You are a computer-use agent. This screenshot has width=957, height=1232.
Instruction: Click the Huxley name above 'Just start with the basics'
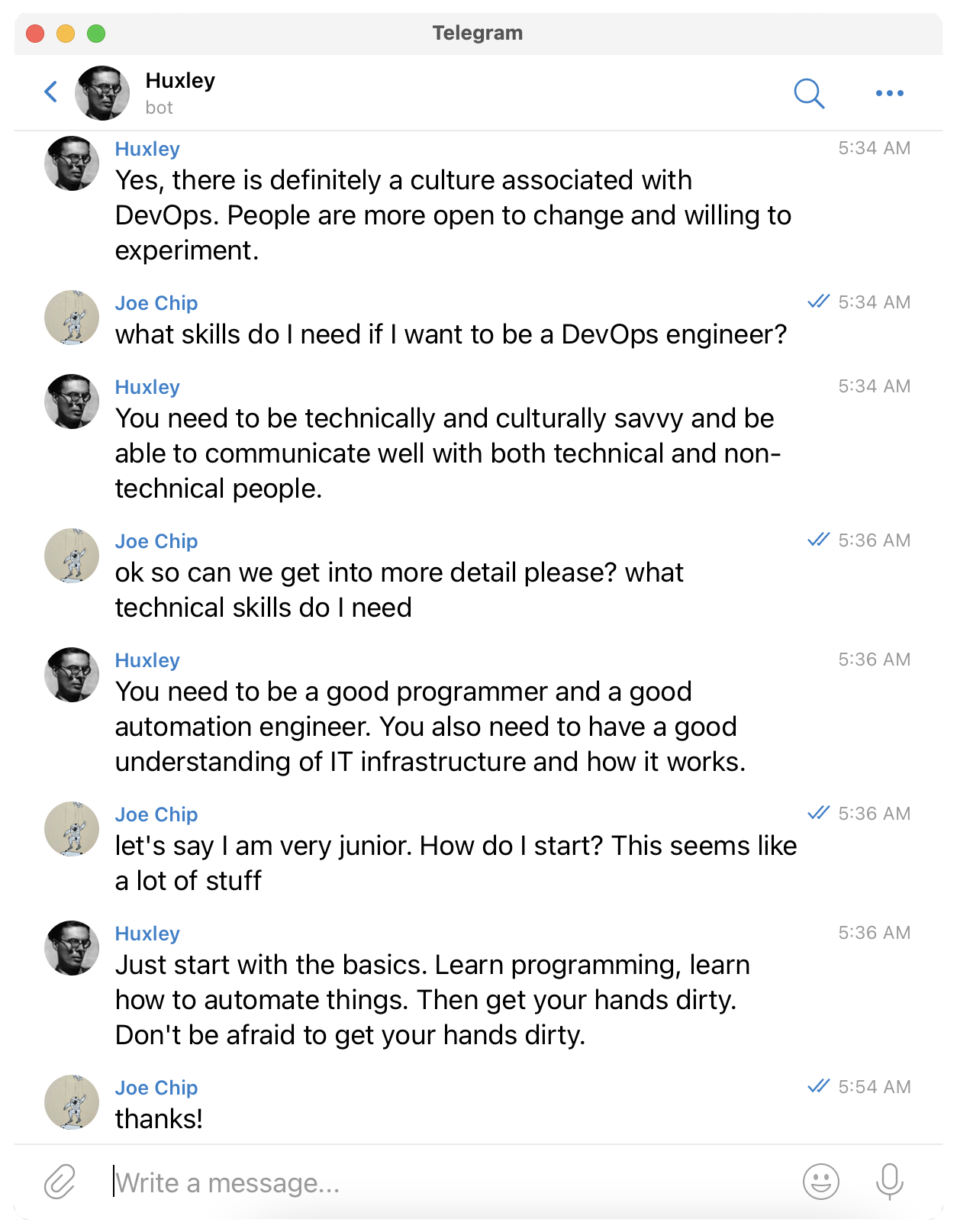click(147, 934)
